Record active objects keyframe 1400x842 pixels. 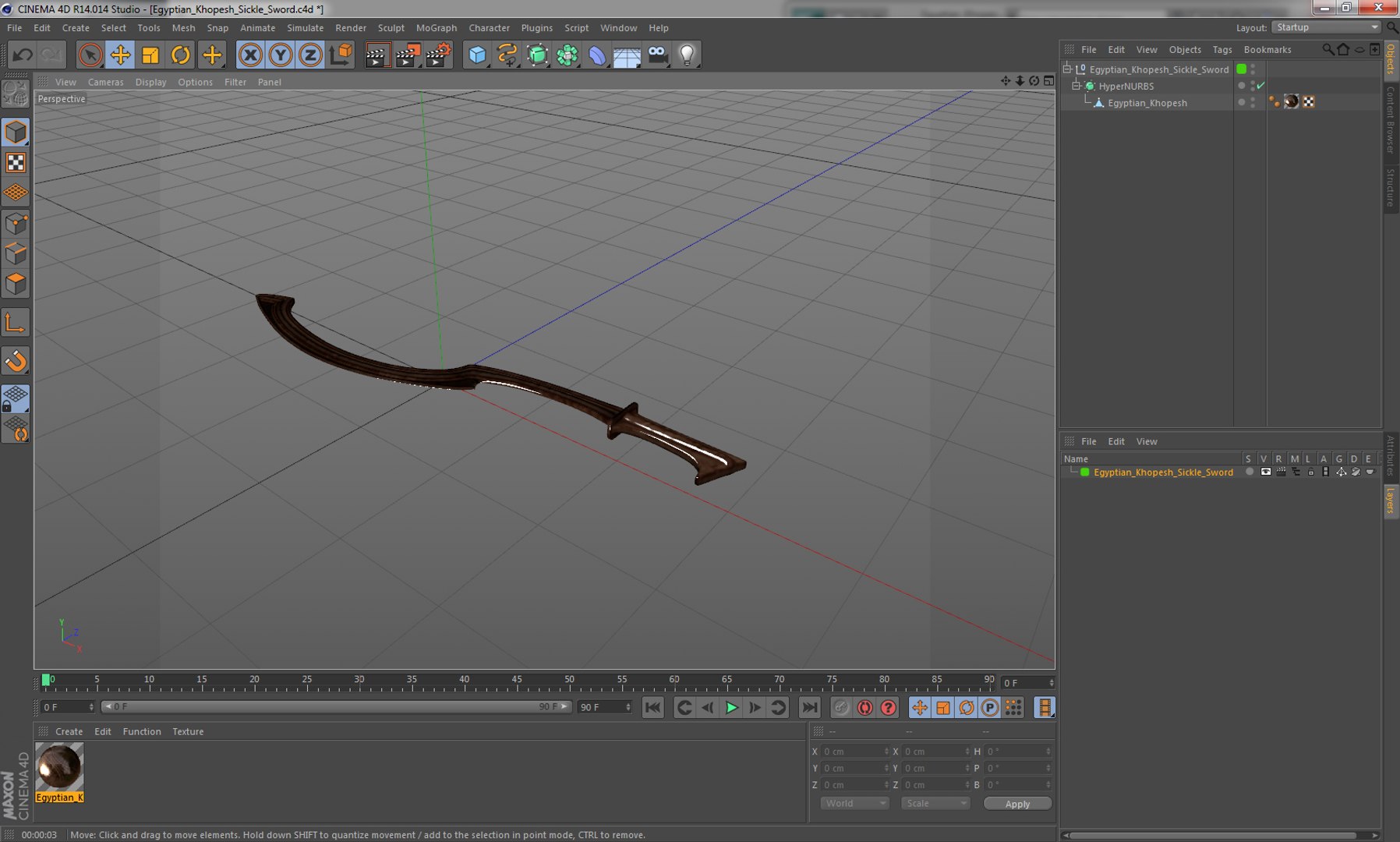[841, 707]
